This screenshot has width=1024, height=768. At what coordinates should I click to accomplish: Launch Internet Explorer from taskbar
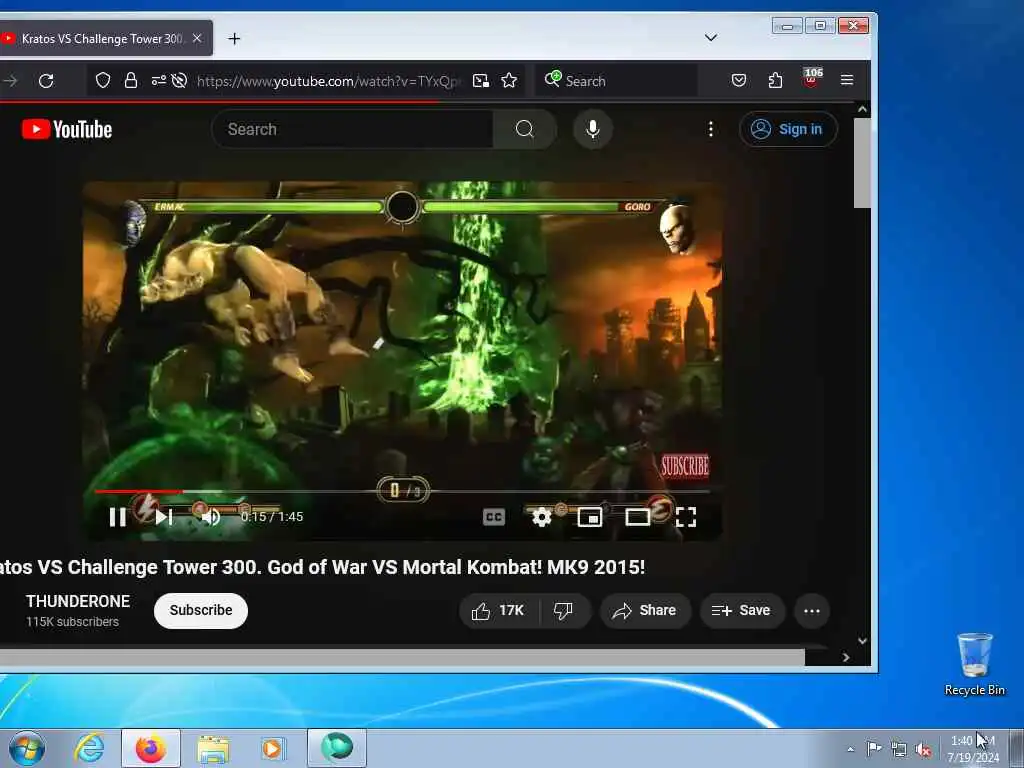tap(89, 748)
